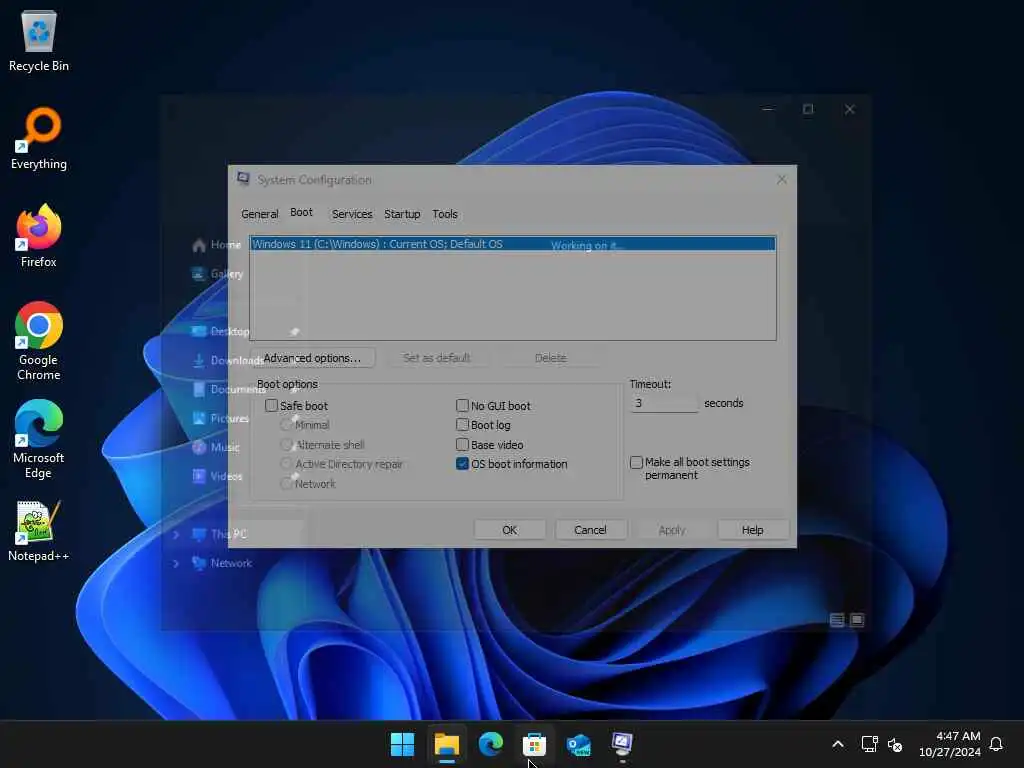Image resolution: width=1024 pixels, height=768 pixels.
Task: Expand This PC in File Explorer
Action: pyautogui.click(x=176, y=534)
